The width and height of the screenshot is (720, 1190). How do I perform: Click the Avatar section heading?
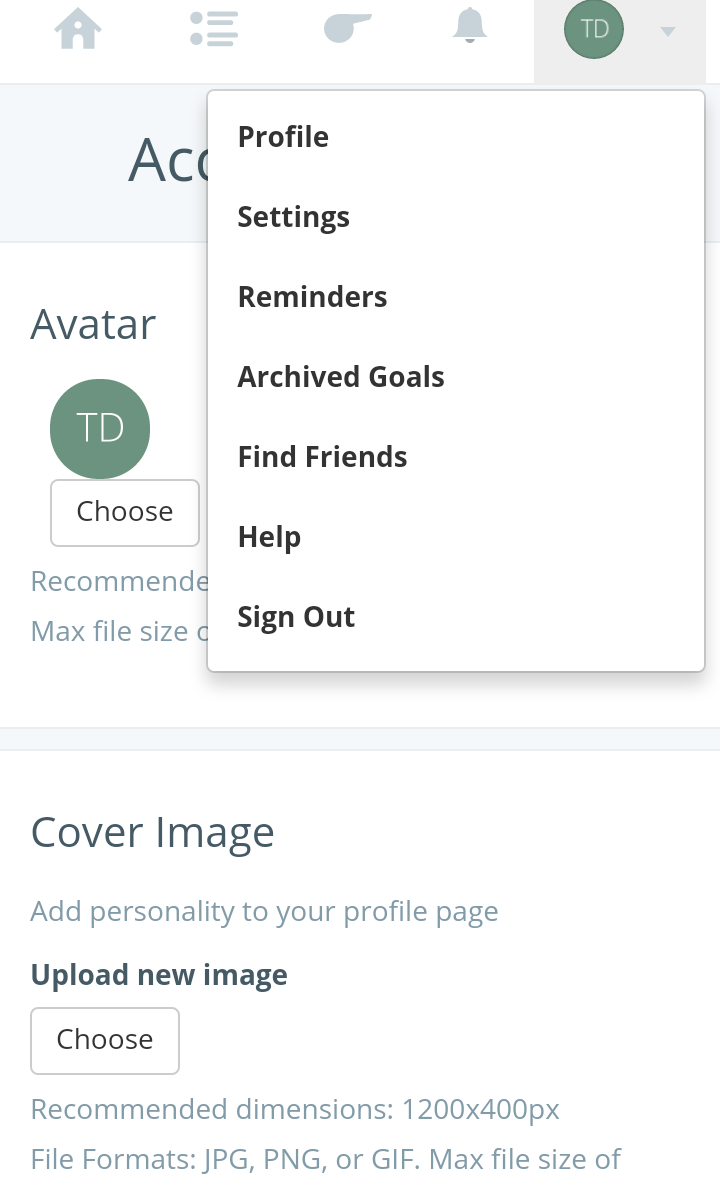[x=93, y=325]
